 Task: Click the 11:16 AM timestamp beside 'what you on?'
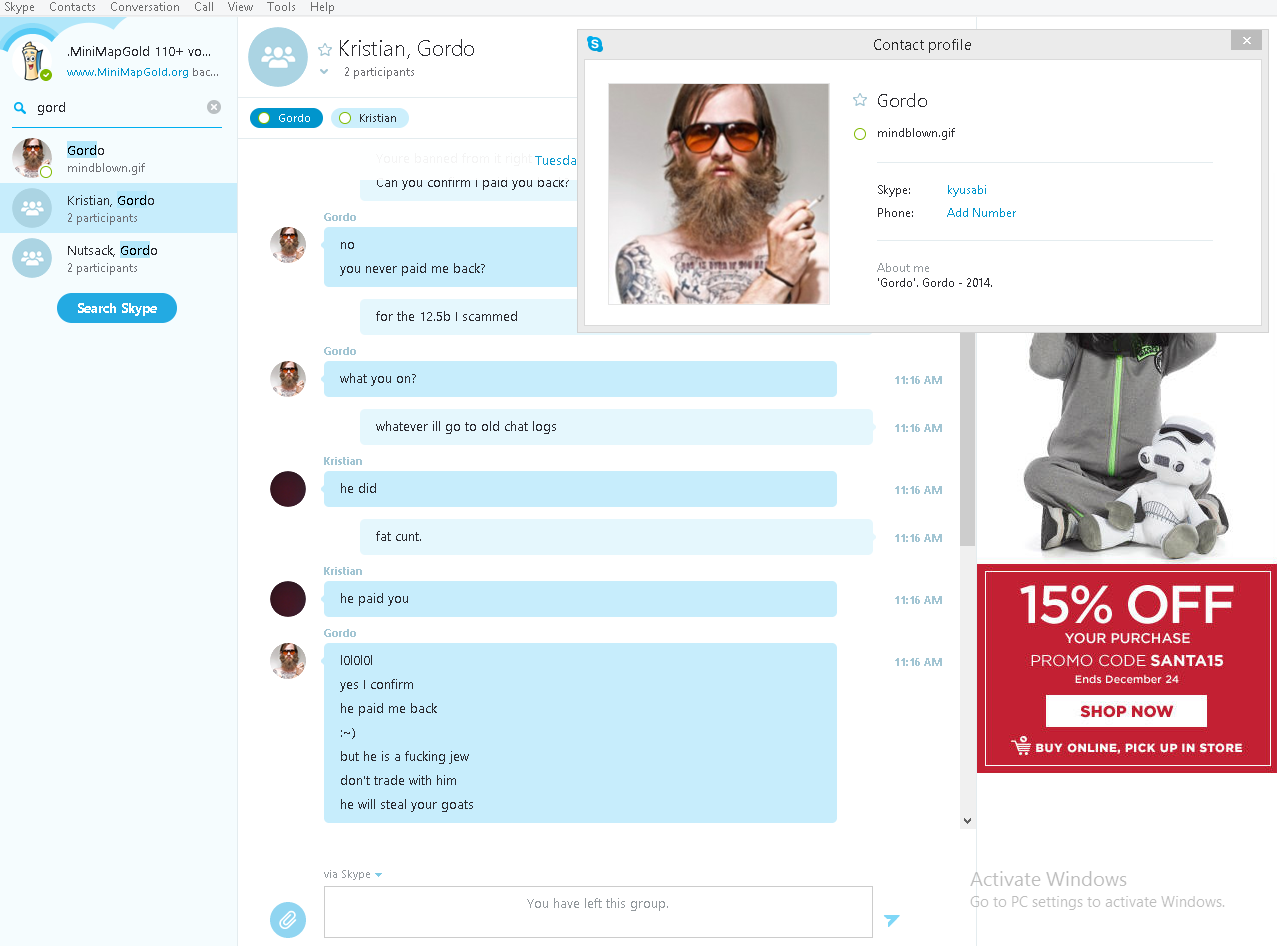[x=918, y=380]
